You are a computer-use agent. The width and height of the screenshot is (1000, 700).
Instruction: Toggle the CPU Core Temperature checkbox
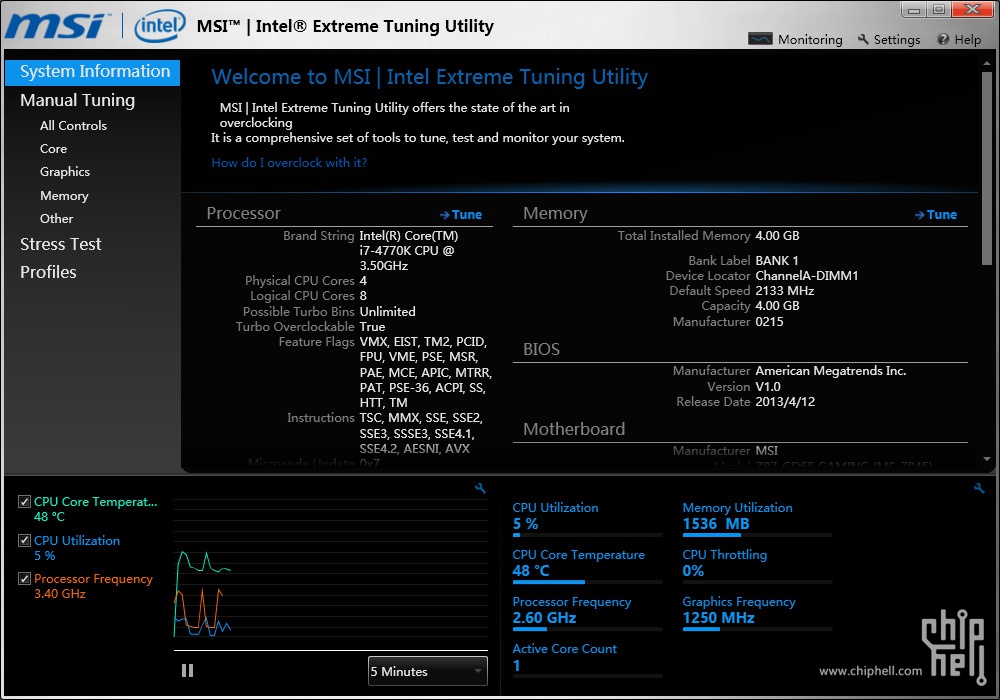[24, 502]
